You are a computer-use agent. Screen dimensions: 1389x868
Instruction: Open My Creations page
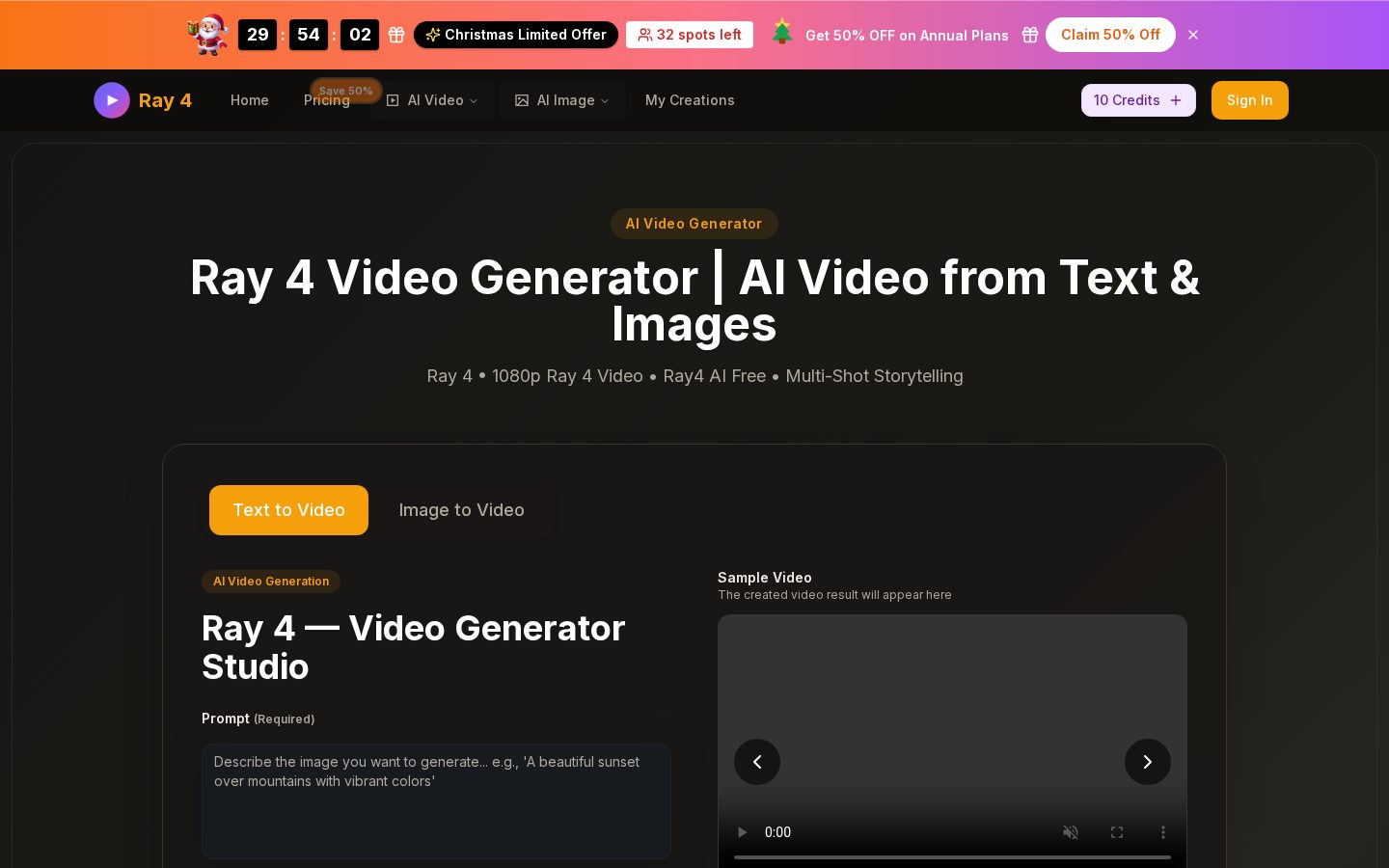point(690,100)
